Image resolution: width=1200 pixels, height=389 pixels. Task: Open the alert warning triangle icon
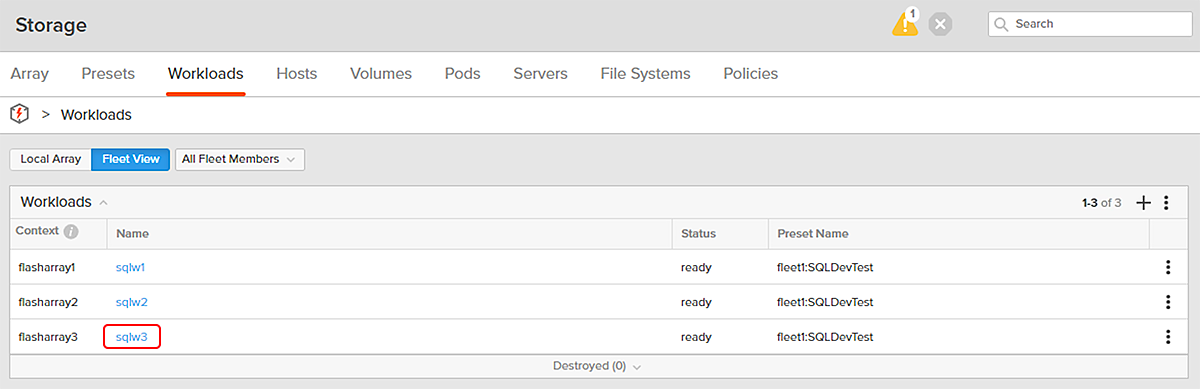[905, 23]
